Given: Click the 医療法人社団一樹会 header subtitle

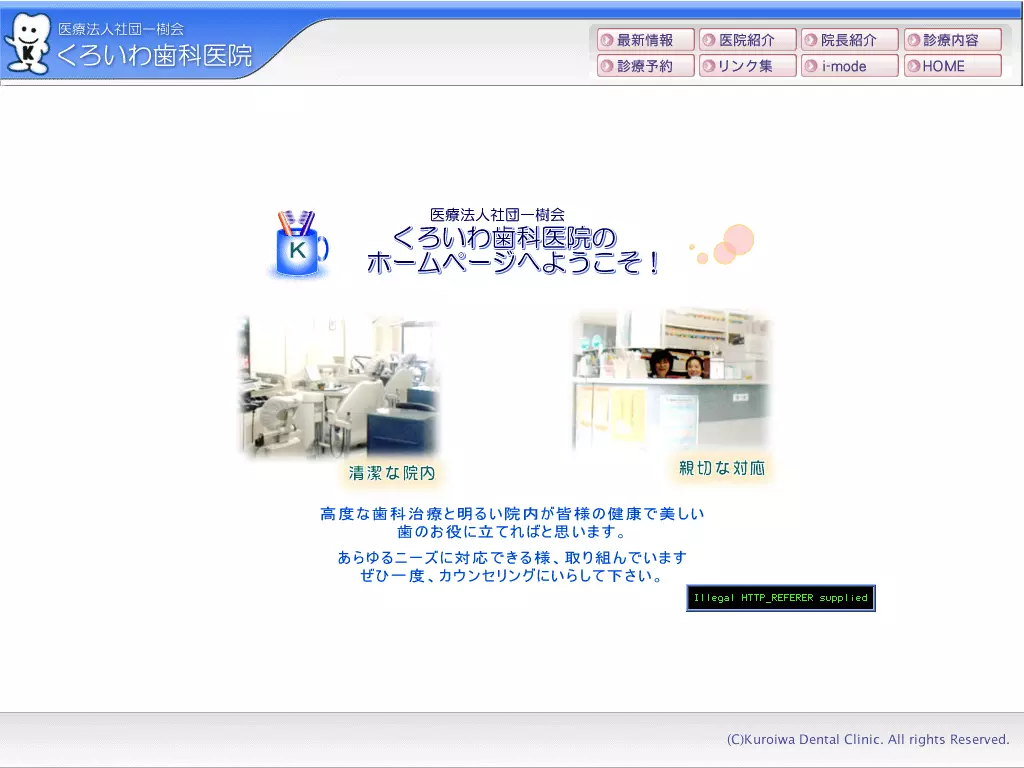Looking at the screenshot, I should click(x=121, y=29).
